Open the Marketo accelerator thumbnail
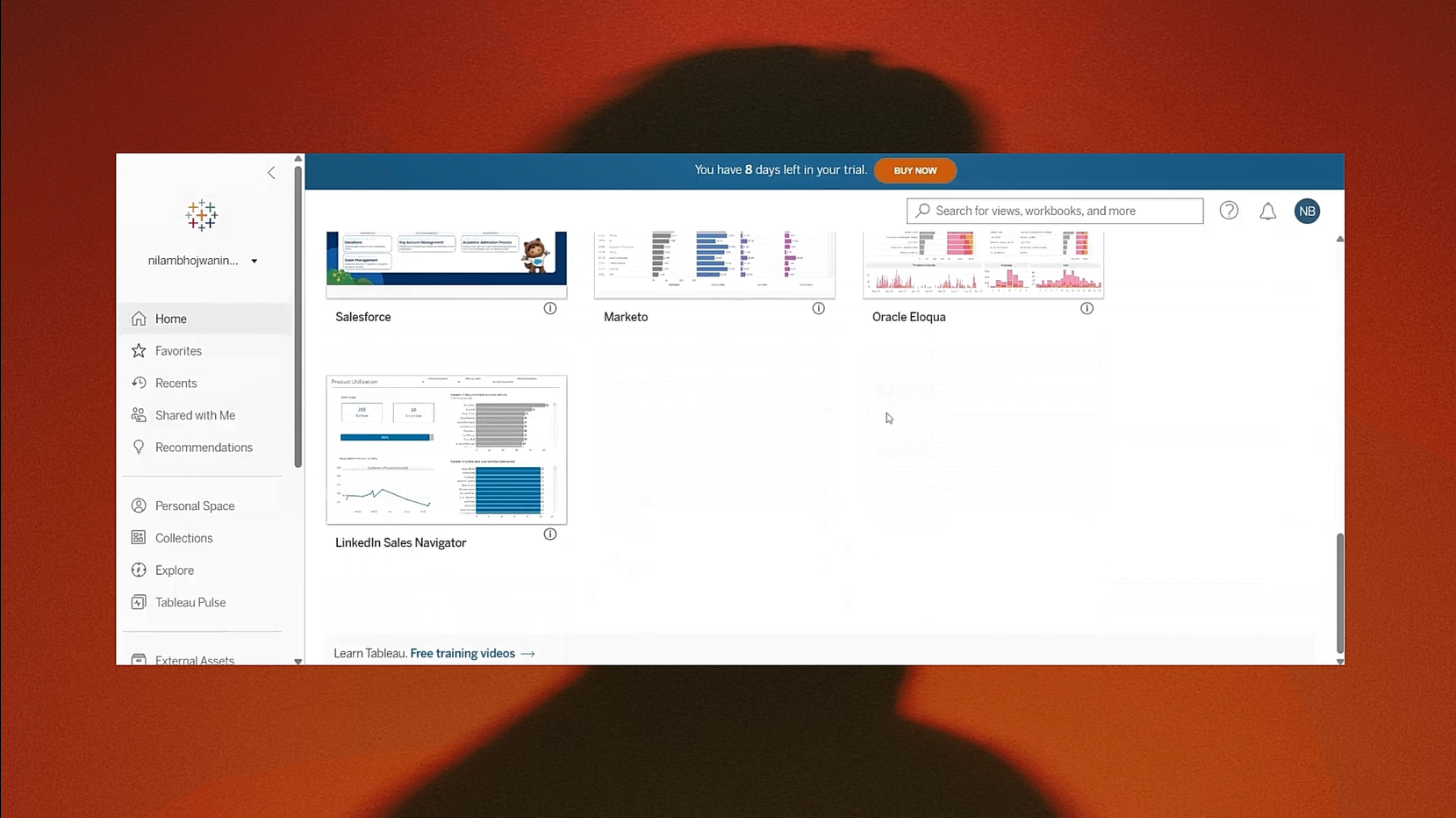Screen dimensions: 1456x818 click(714, 264)
